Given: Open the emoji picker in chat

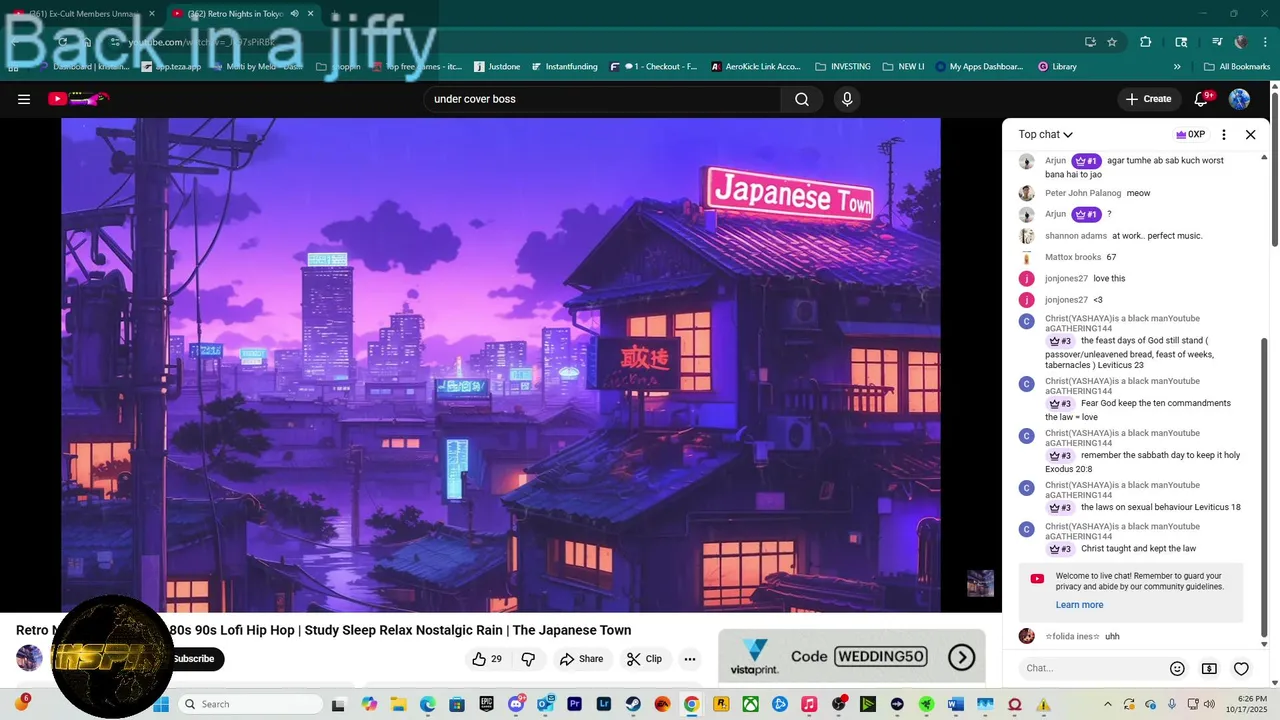Looking at the screenshot, I should [1177, 668].
